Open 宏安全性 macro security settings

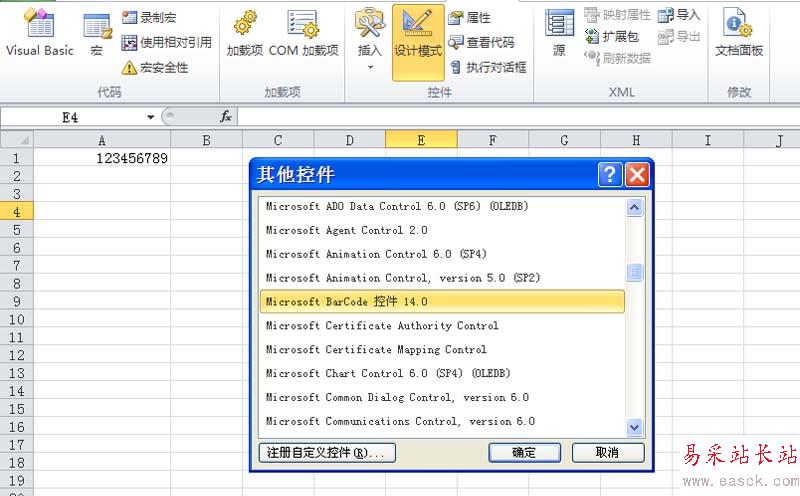pos(155,67)
